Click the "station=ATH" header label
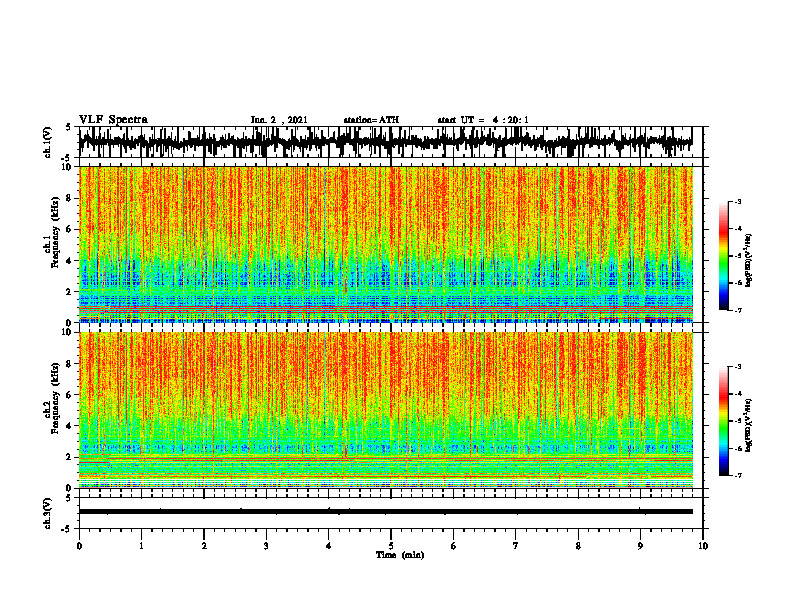The image size is (792, 612). point(371,120)
